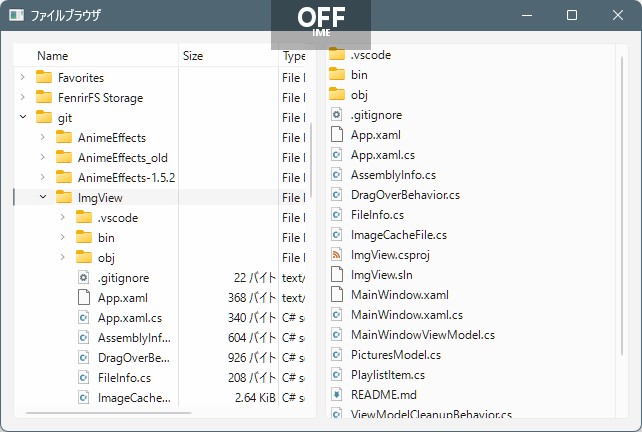Screen dimensions: 642x432
Task: Click the tree view horizontal scrollbar
Action: pyautogui.click(x=108, y=413)
